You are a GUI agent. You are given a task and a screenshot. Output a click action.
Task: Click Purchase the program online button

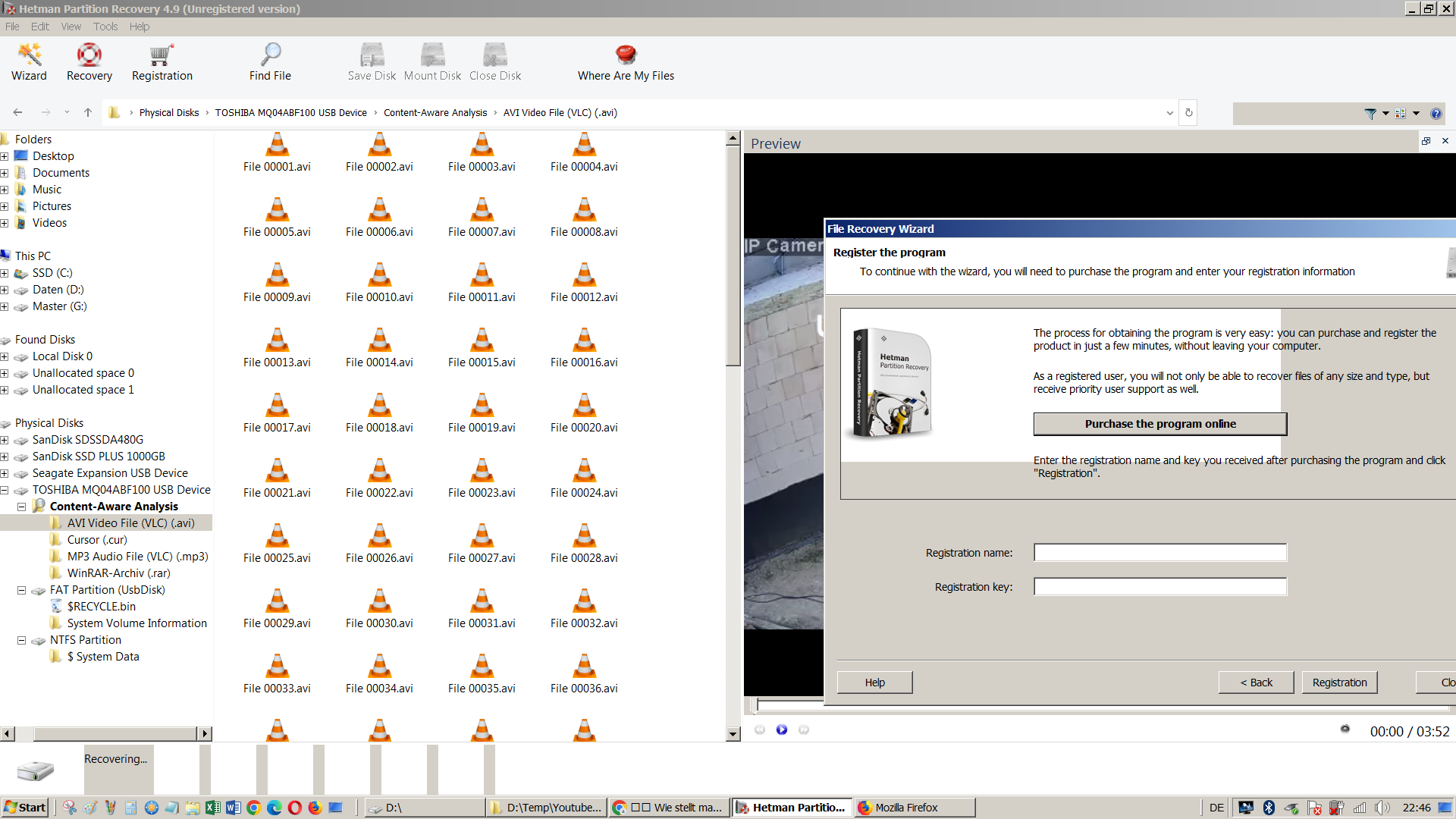pyautogui.click(x=1160, y=423)
